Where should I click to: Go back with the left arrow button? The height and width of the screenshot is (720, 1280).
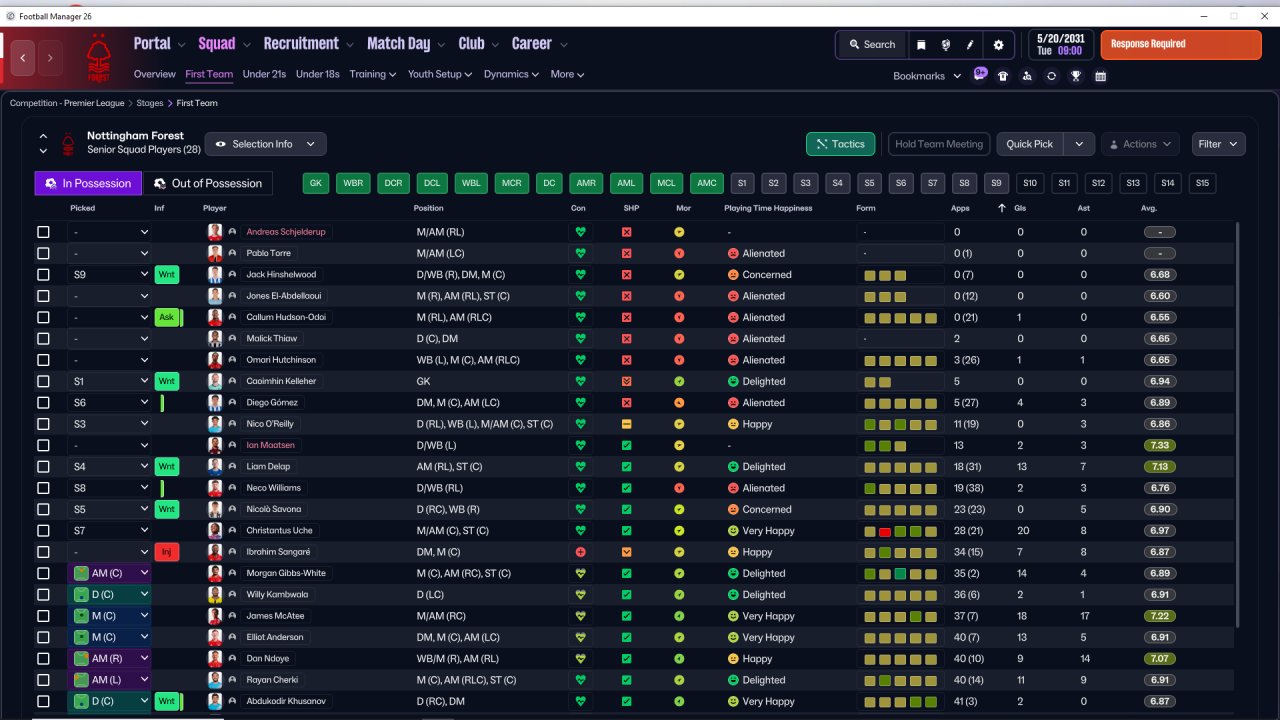coord(23,58)
